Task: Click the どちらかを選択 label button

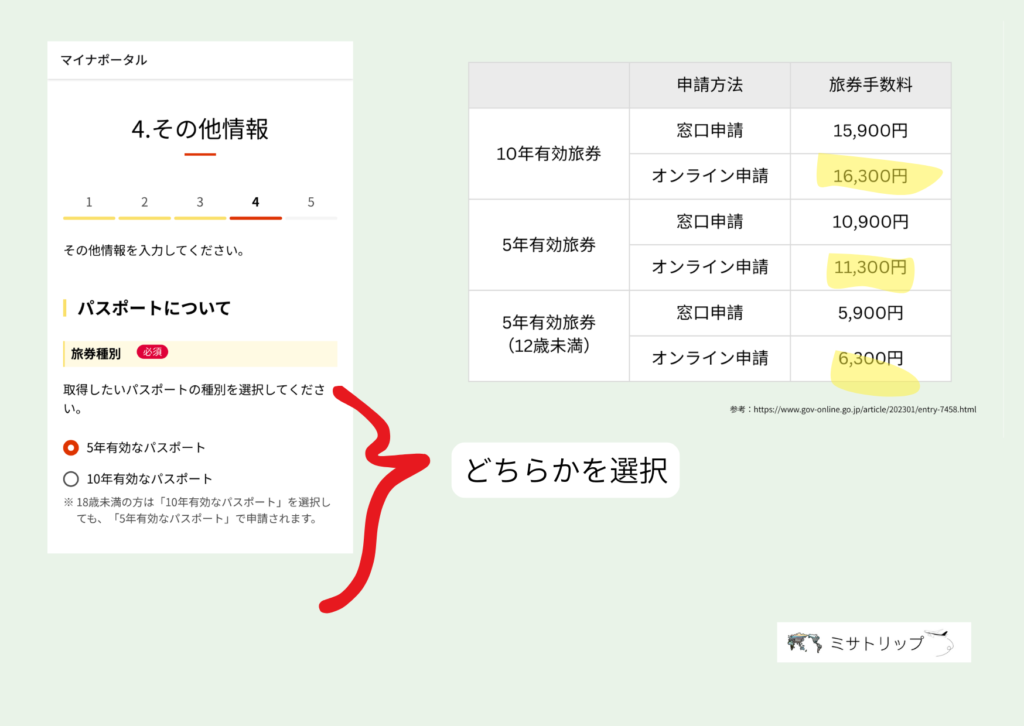Action: coord(567,470)
